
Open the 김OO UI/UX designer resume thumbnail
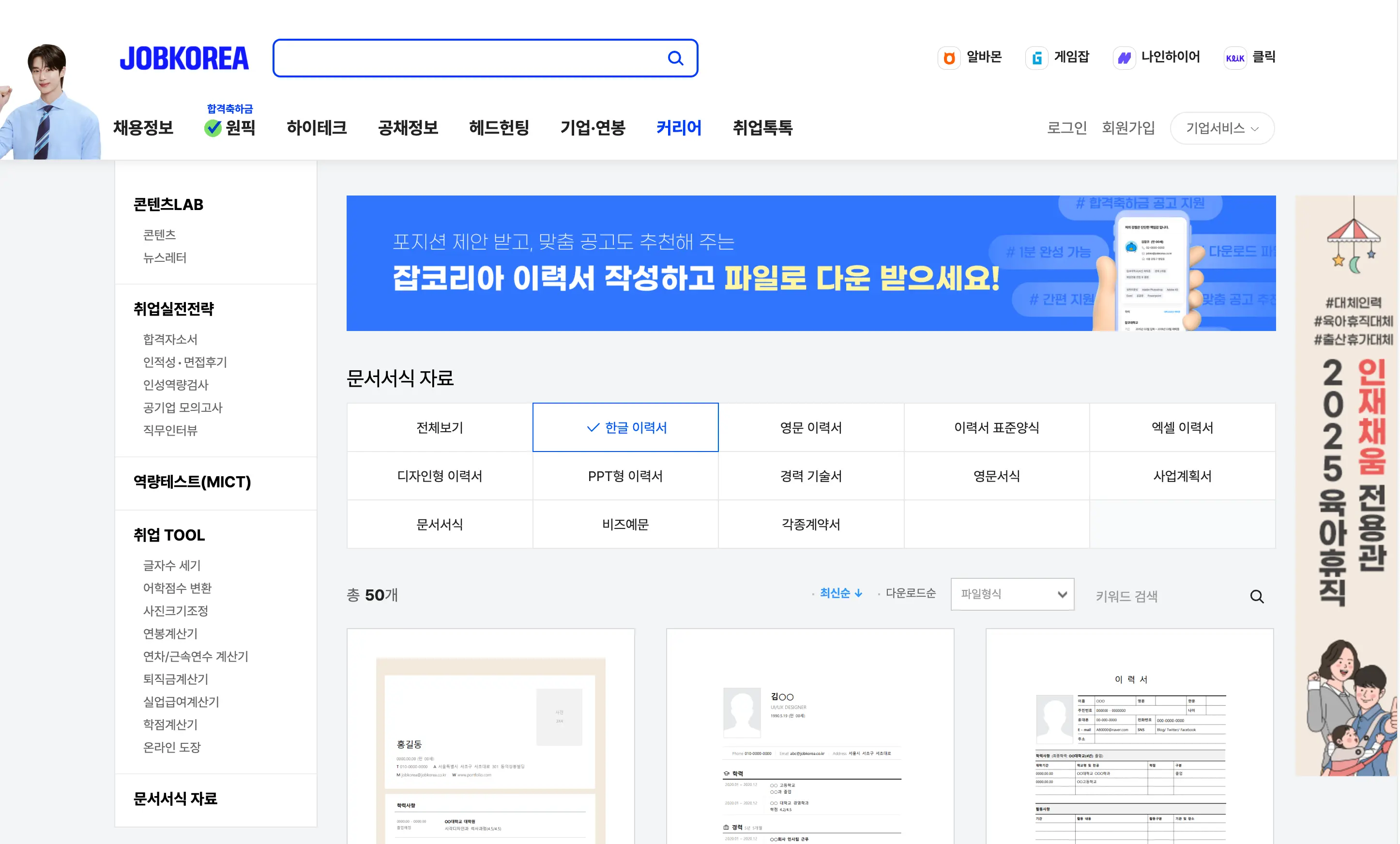[x=810, y=736]
